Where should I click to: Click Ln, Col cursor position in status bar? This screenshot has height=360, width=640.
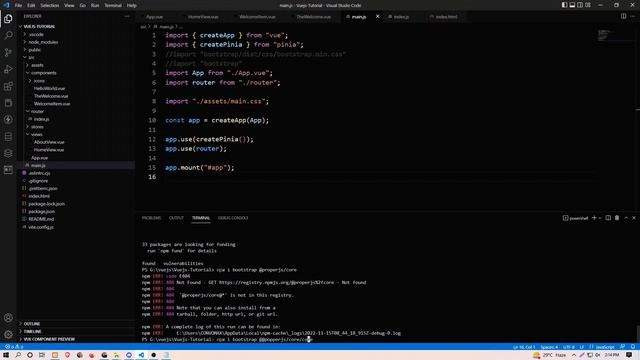point(524,347)
